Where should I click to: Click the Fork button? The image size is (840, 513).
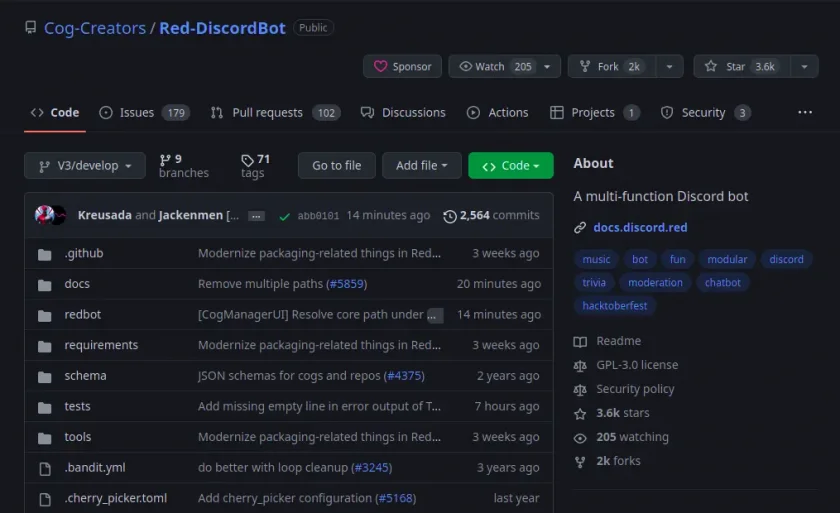click(x=612, y=66)
